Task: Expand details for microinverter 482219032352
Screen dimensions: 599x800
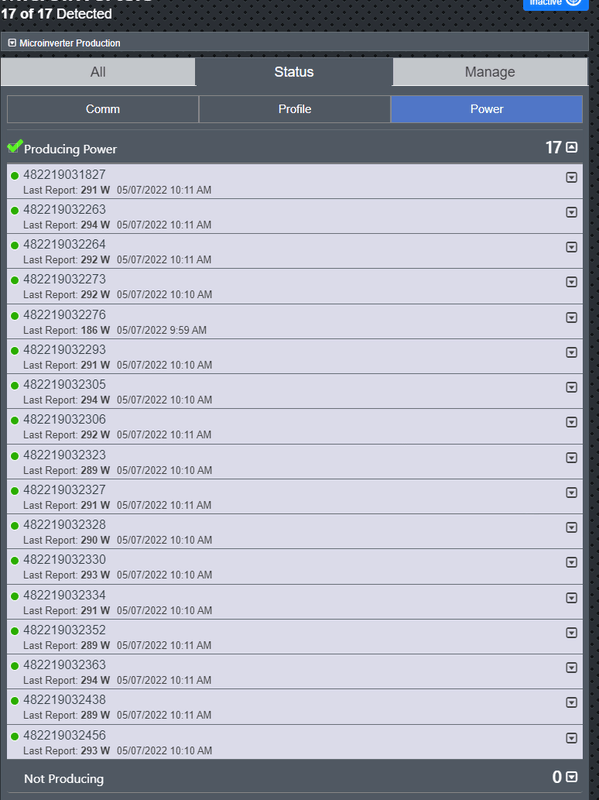Action: coord(571,632)
